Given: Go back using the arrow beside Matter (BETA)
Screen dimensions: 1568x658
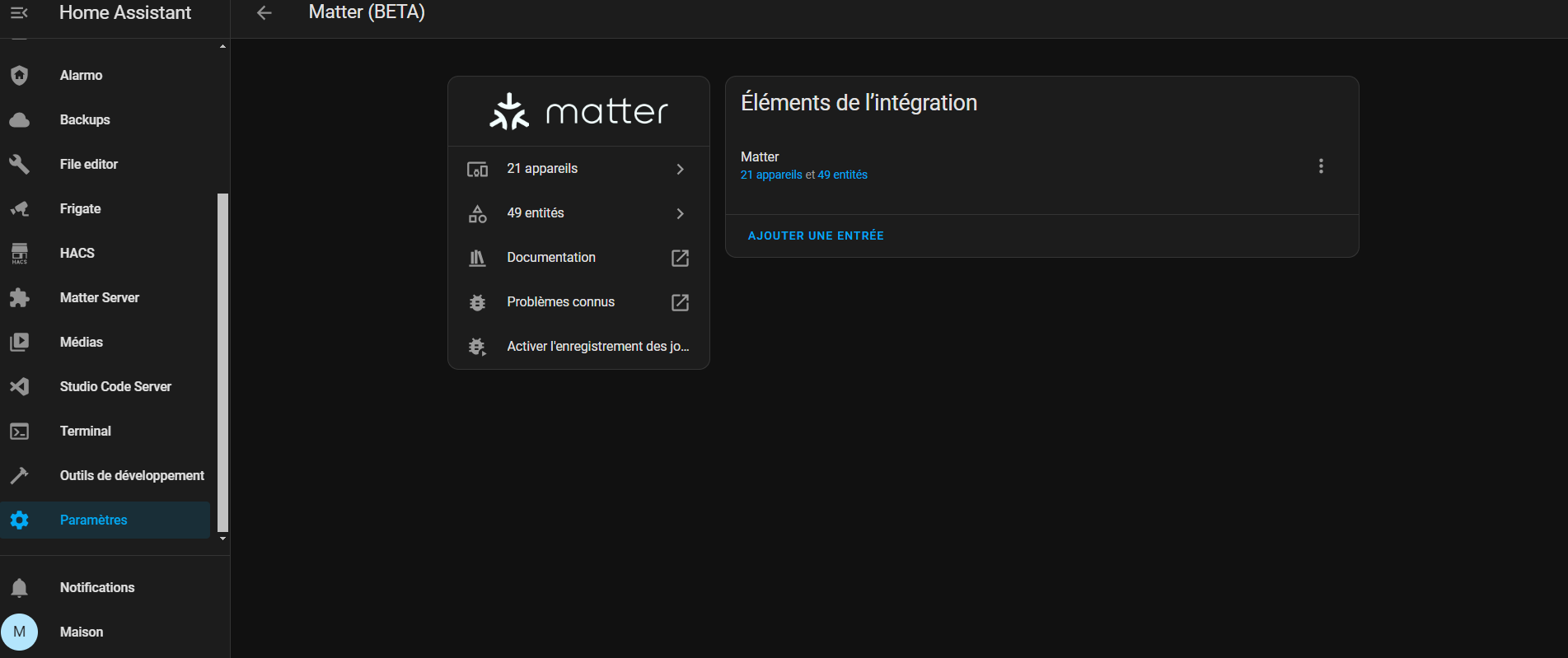Looking at the screenshot, I should tap(264, 12).
